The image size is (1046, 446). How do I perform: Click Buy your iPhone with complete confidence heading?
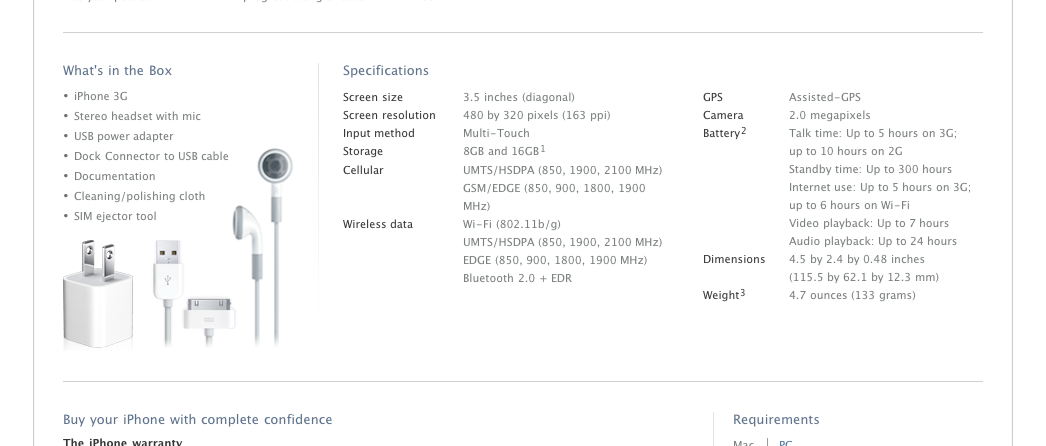(197, 420)
